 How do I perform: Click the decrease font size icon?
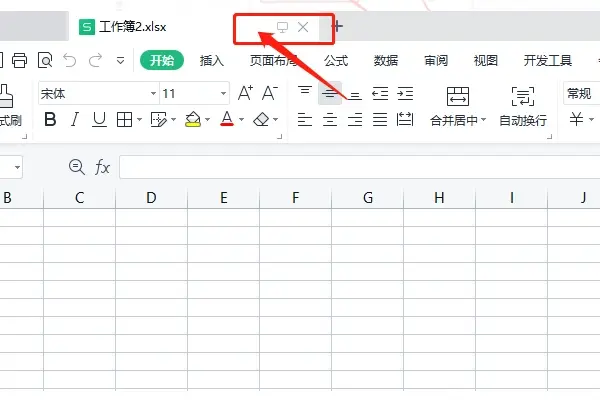(x=269, y=94)
